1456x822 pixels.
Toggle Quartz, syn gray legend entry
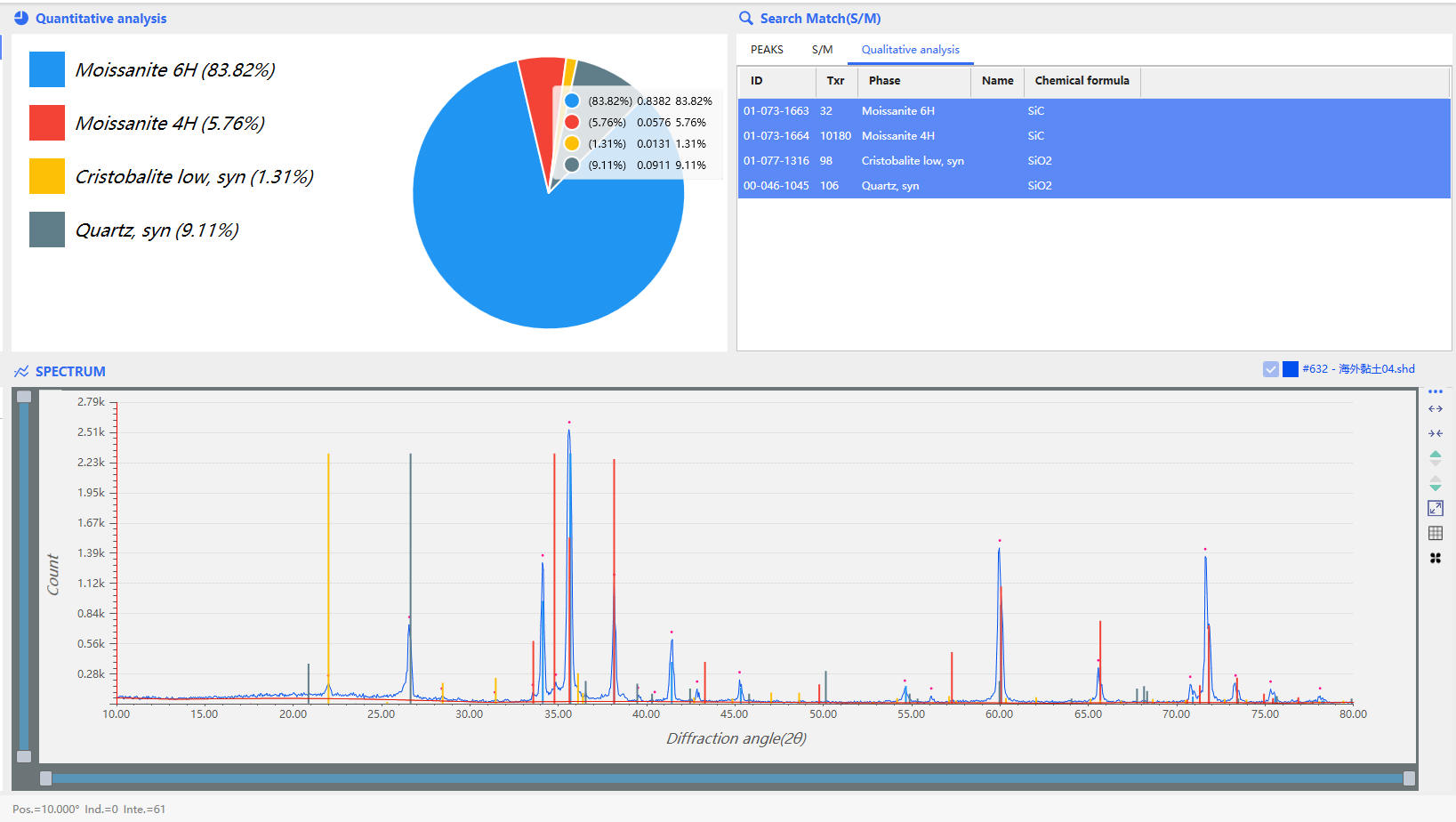47,230
